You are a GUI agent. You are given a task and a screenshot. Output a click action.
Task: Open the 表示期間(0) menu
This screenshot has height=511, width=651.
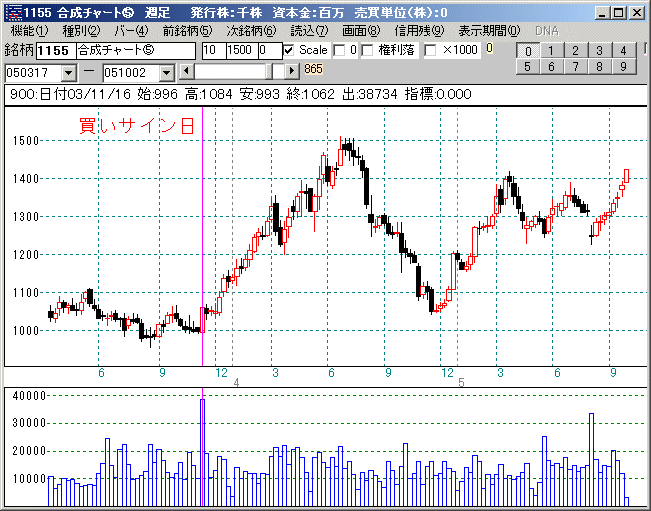[489, 31]
